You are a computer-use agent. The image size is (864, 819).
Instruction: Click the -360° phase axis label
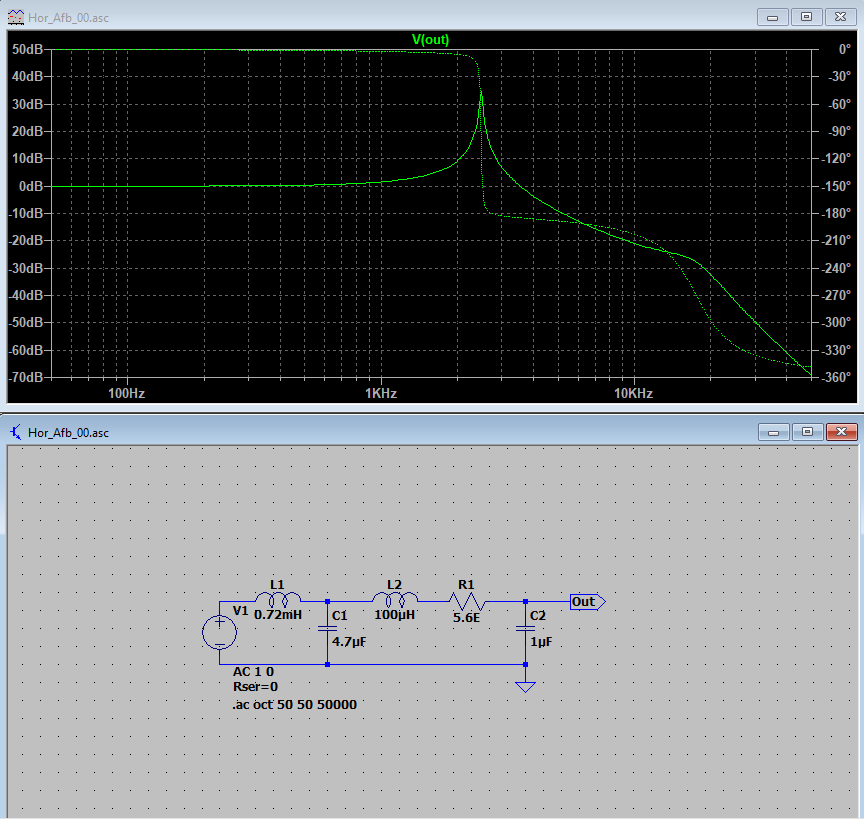(x=836, y=378)
